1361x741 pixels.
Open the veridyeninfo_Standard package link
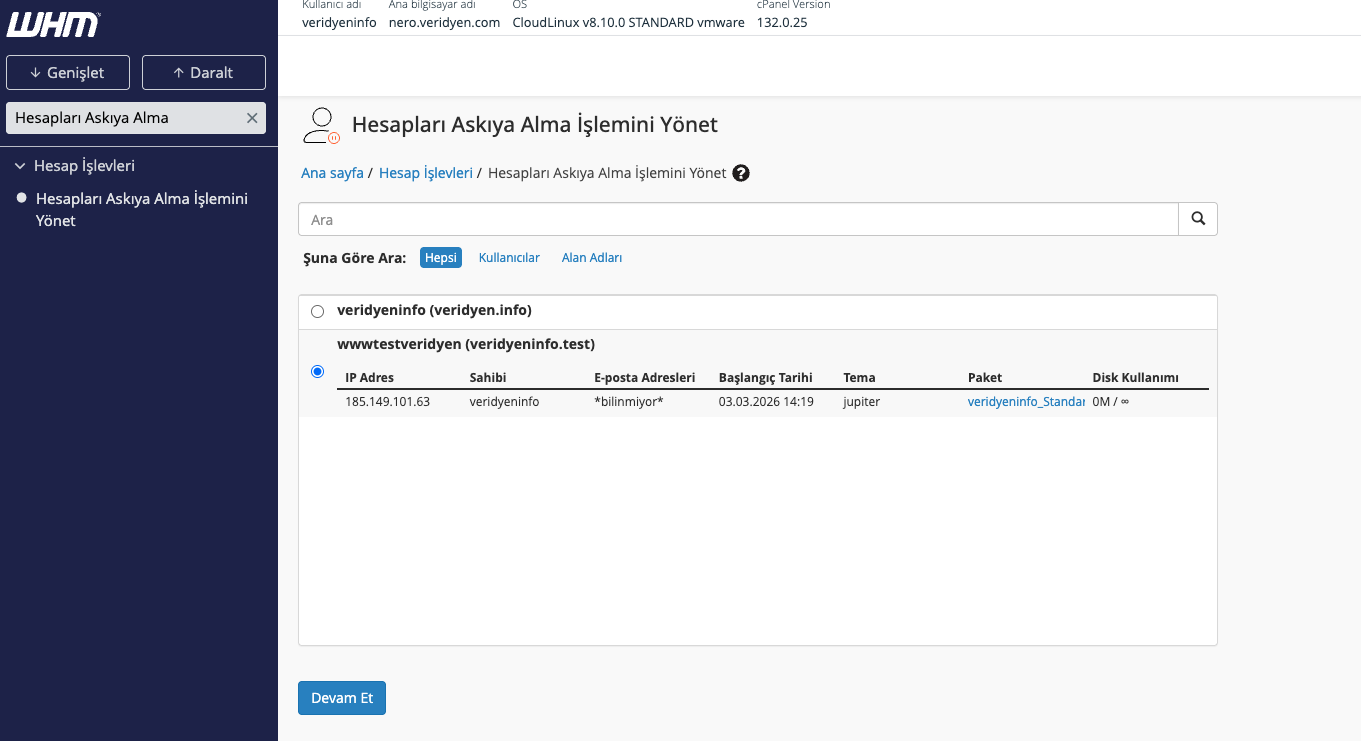click(1026, 402)
